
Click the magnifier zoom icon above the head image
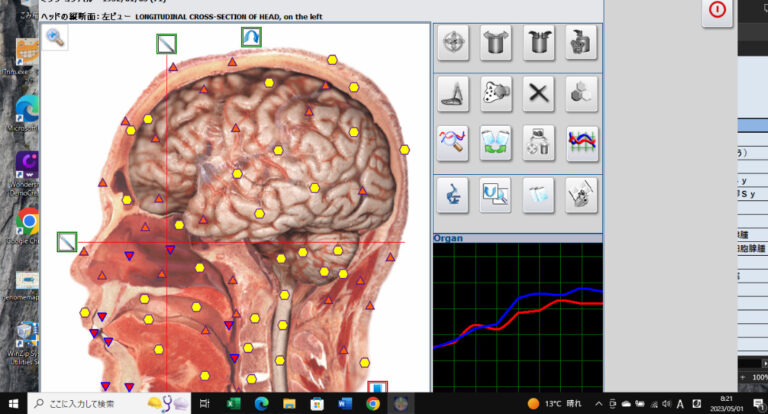pyautogui.click(x=55, y=38)
